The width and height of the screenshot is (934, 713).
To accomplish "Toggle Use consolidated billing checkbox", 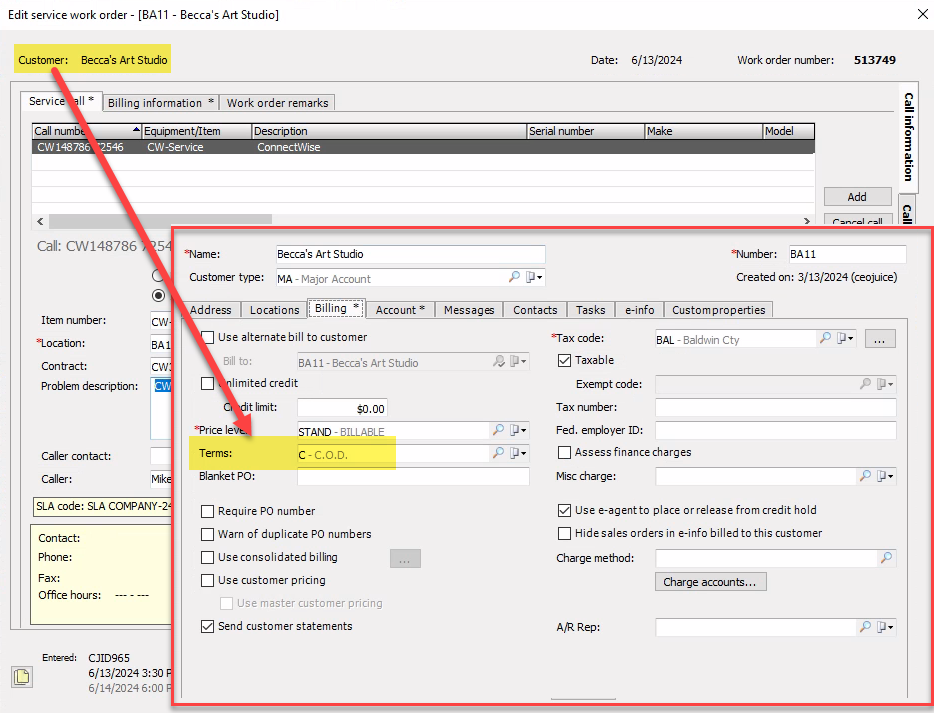I will point(207,558).
